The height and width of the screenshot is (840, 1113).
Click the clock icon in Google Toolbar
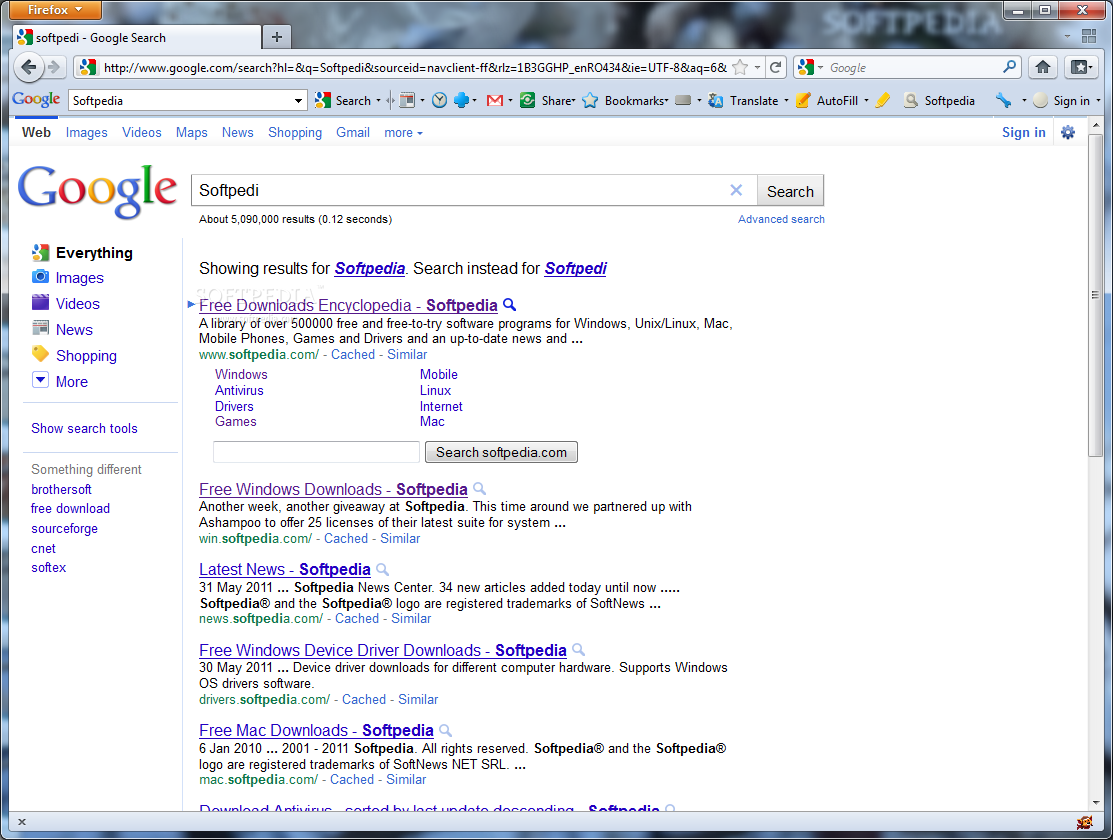pos(439,101)
